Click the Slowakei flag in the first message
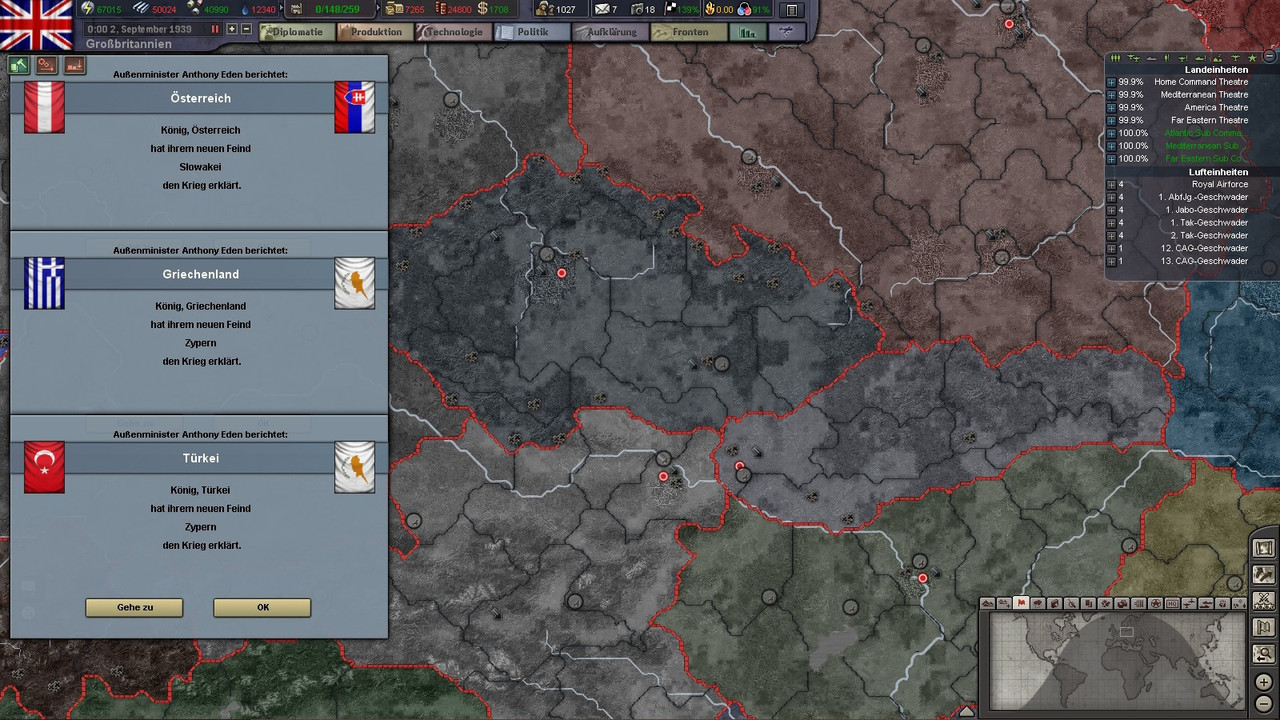Screen dimensions: 1280x720 tap(355, 107)
